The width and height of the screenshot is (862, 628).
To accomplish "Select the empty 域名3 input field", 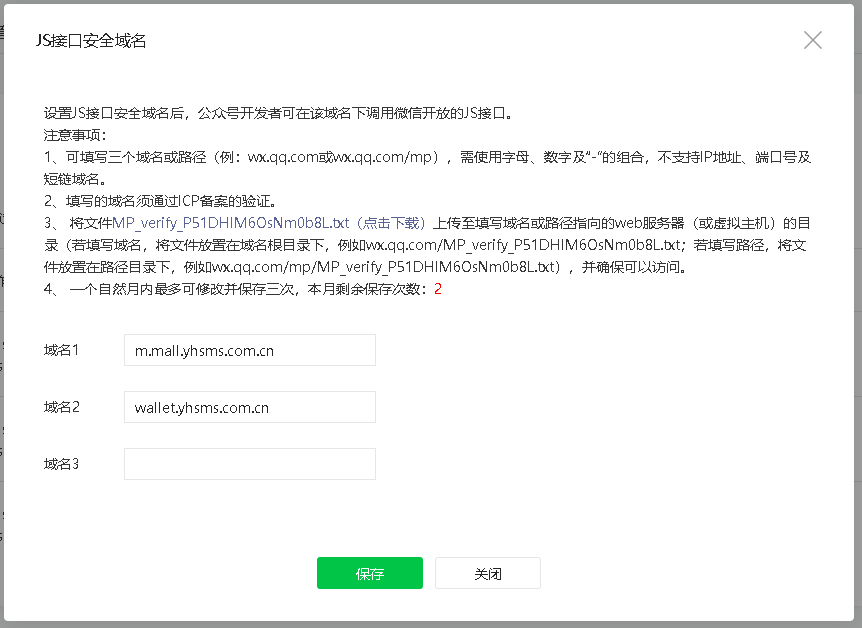I will click(249, 464).
